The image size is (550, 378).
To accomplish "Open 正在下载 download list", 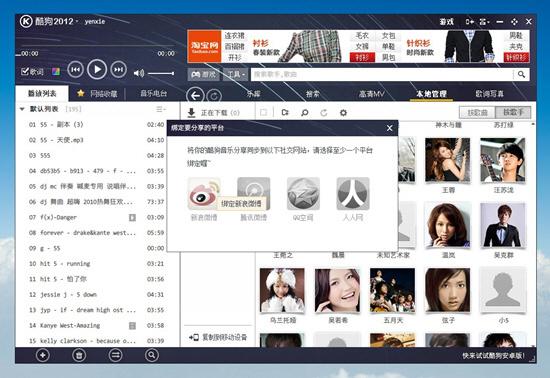I will coord(214,113).
